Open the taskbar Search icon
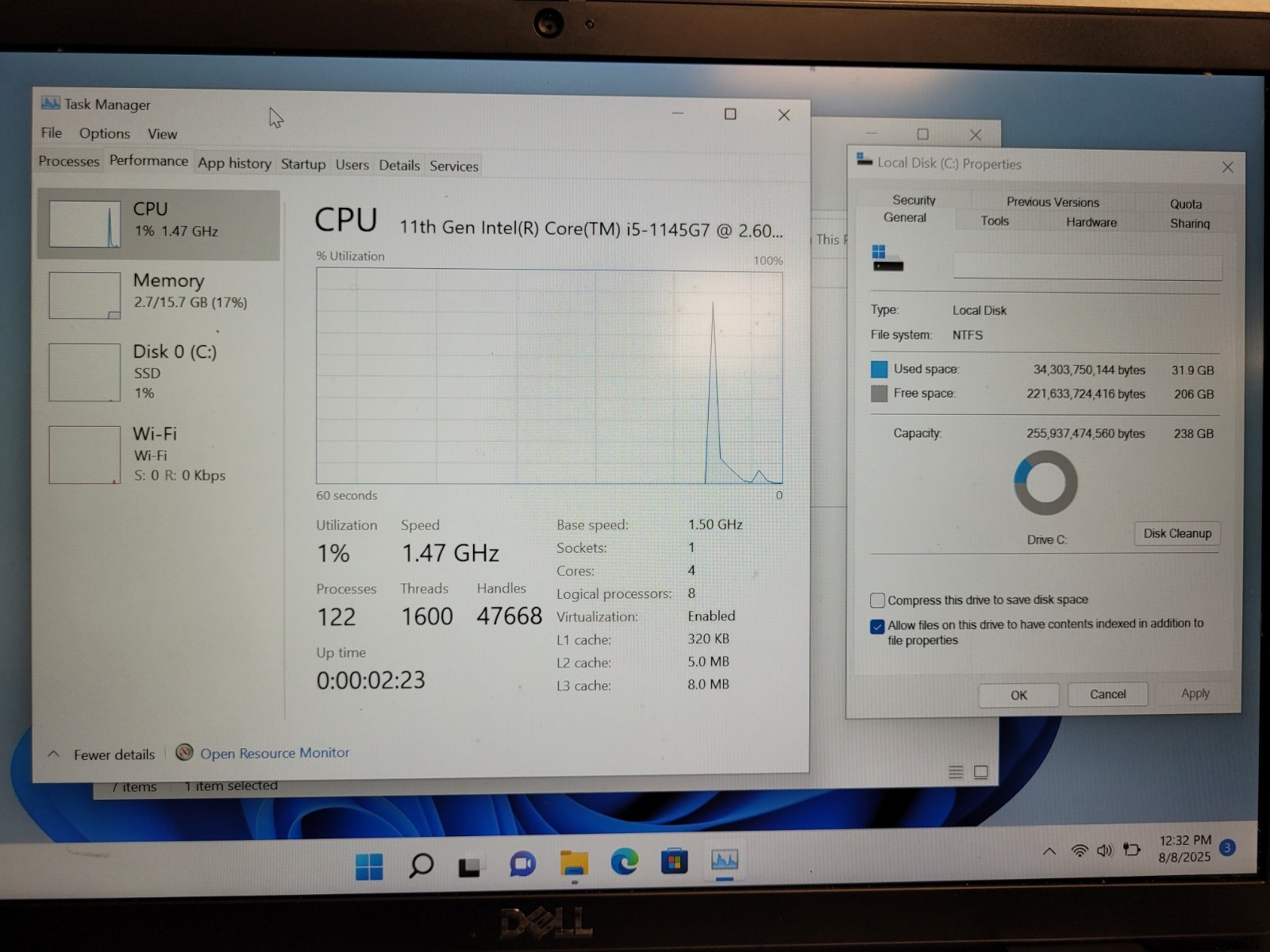 pyautogui.click(x=421, y=865)
